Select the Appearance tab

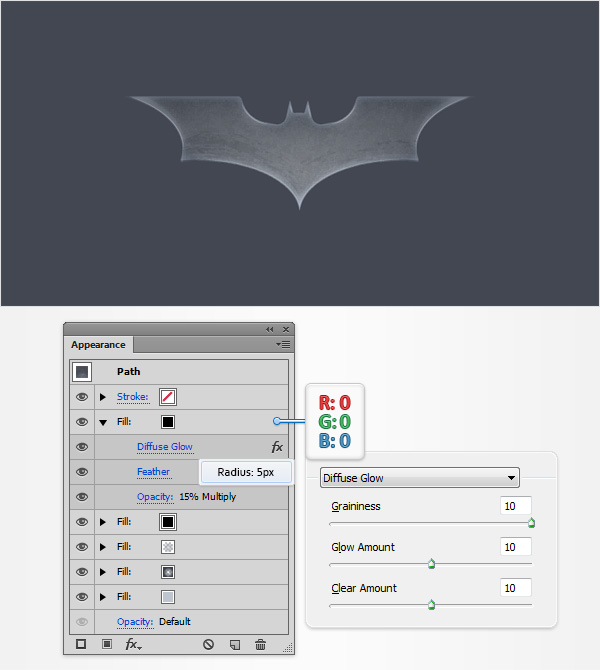click(98, 345)
